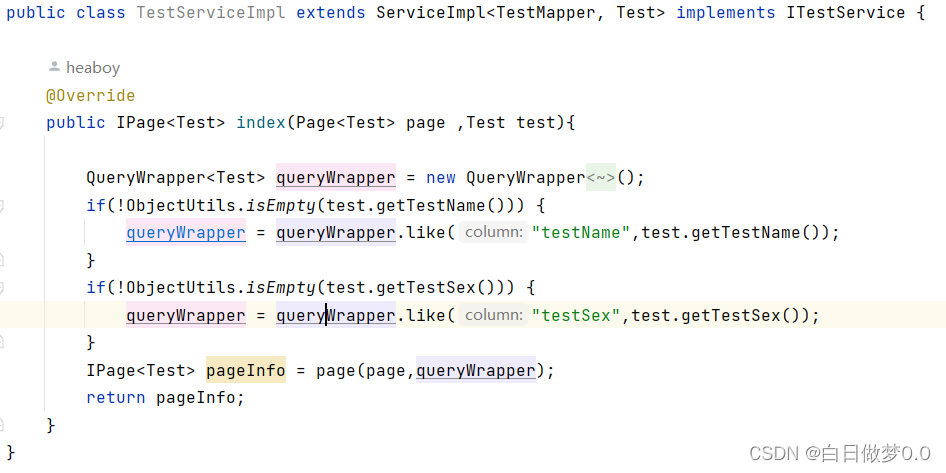This screenshot has height=473, width=946.
Task: Click the like method on the testSex line
Action: (426, 315)
